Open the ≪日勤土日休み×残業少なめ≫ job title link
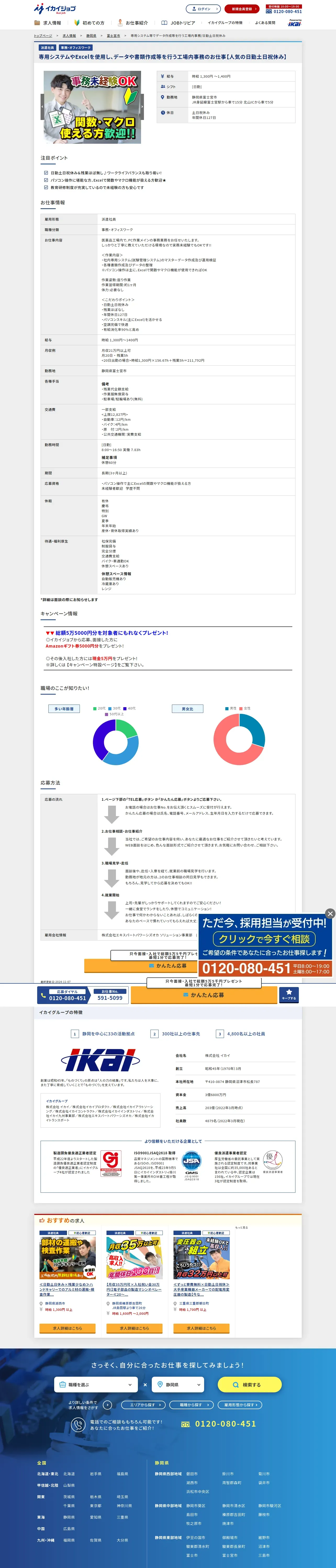Image resolution: width=336 pixels, height=1568 pixels. 67,1289
